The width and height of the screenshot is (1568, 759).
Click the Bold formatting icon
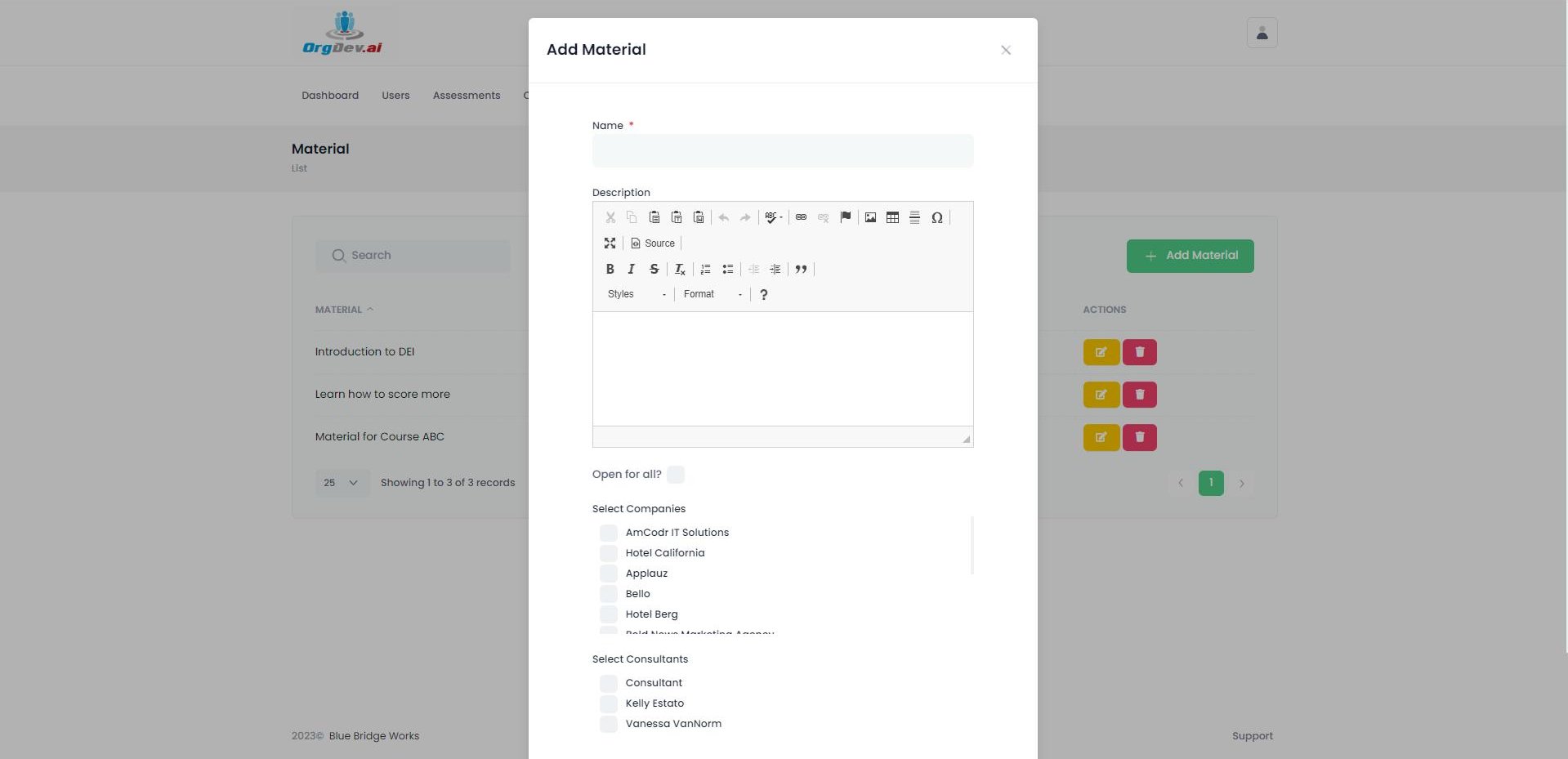point(610,269)
